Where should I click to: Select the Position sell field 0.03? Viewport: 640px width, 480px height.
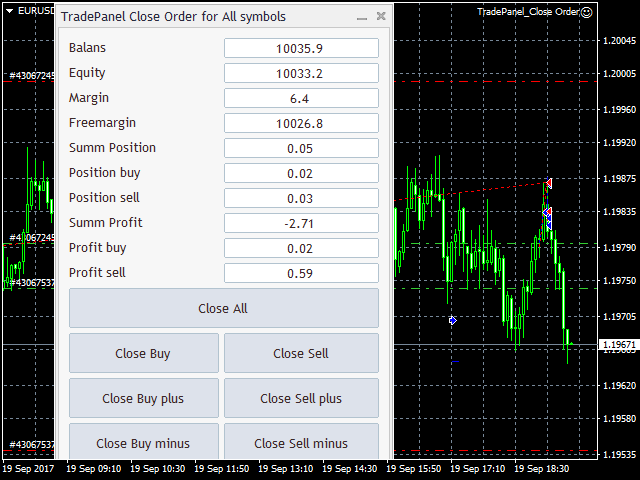(301, 198)
